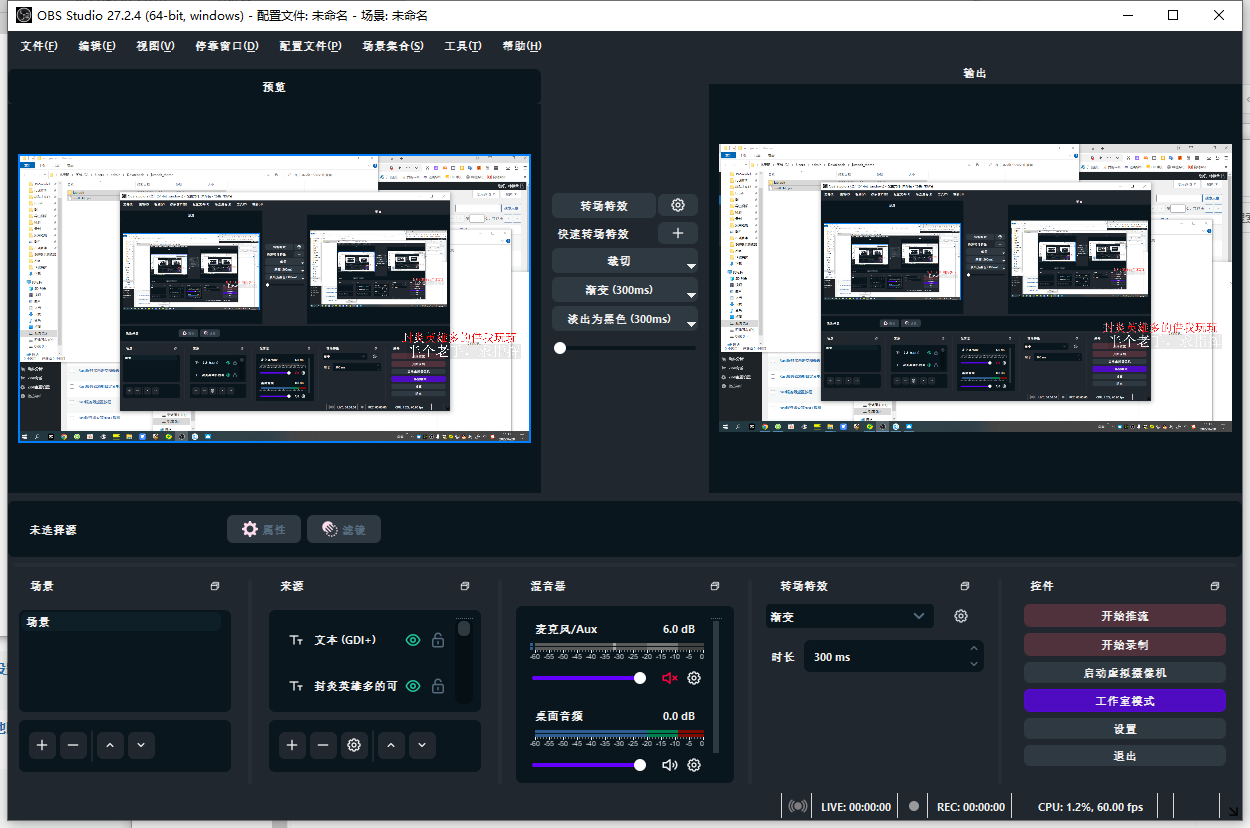
Task: Unmute the 麦克风/Aux channel
Action: 670,678
